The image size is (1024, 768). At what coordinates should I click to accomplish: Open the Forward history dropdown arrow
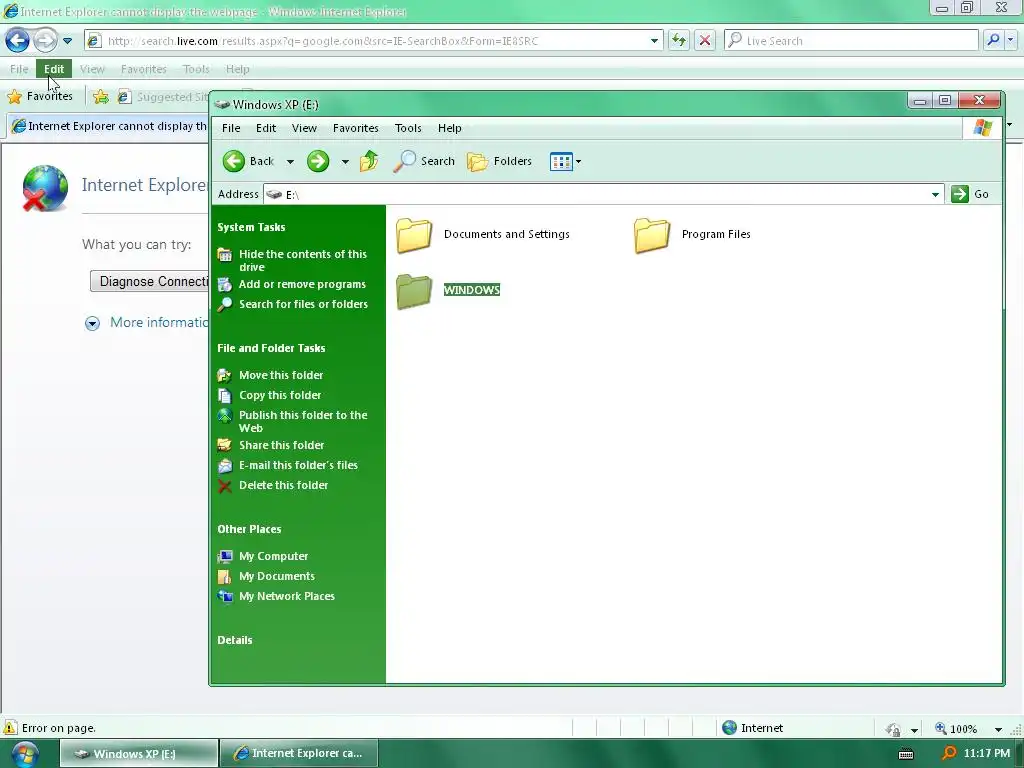[x=345, y=162]
